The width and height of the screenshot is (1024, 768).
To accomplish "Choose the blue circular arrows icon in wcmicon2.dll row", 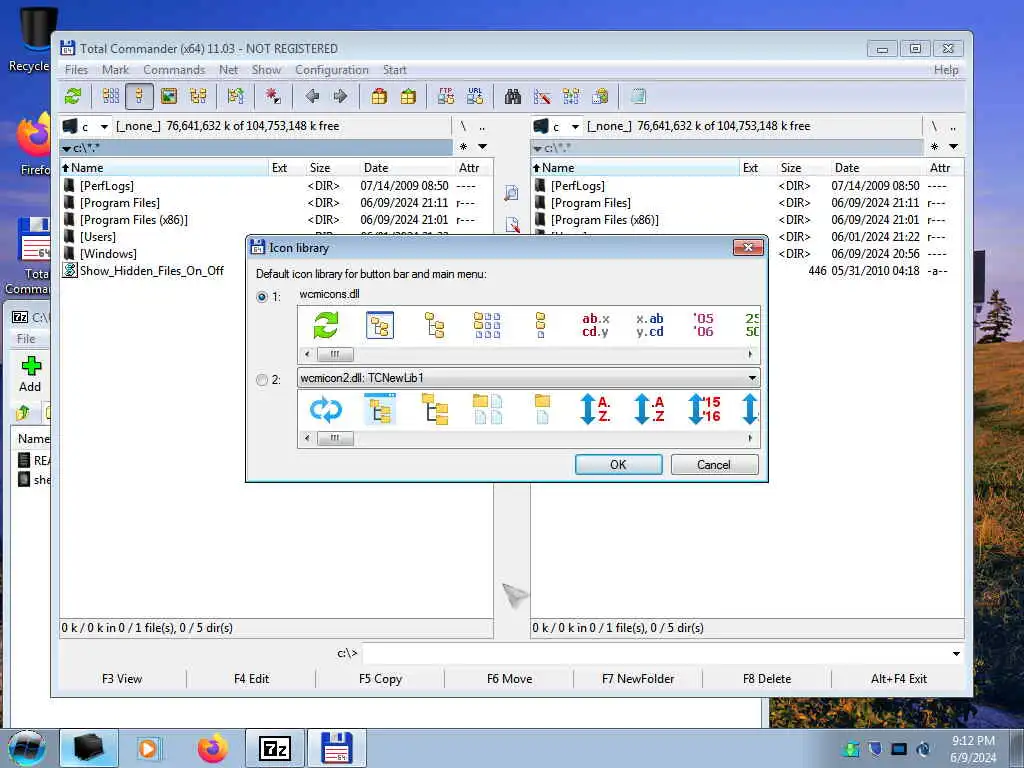I will coord(325,409).
